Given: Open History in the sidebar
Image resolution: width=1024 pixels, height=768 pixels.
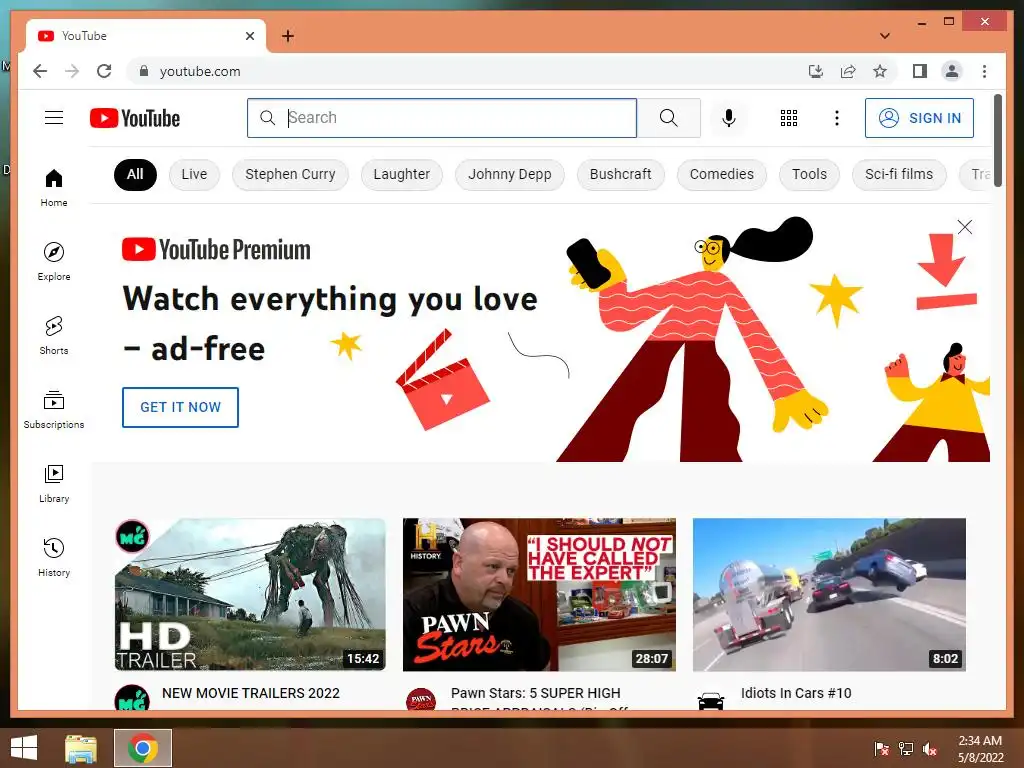Looking at the screenshot, I should [x=54, y=557].
